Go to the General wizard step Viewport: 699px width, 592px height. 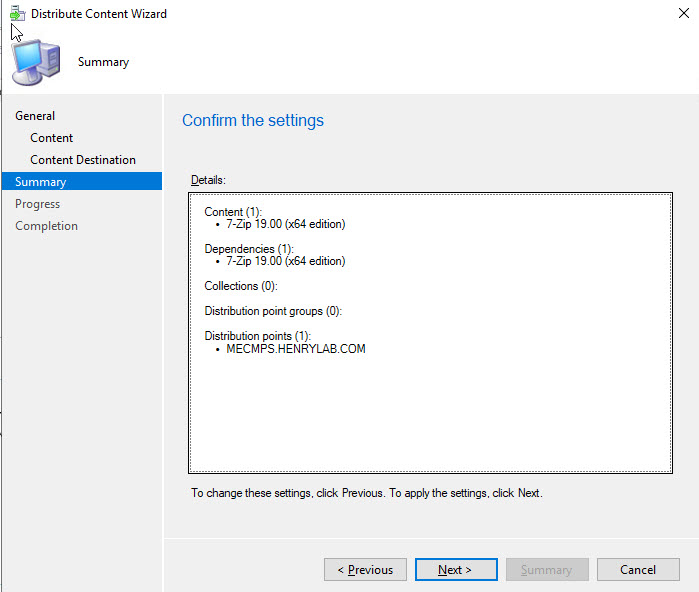click(x=35, y=116)
